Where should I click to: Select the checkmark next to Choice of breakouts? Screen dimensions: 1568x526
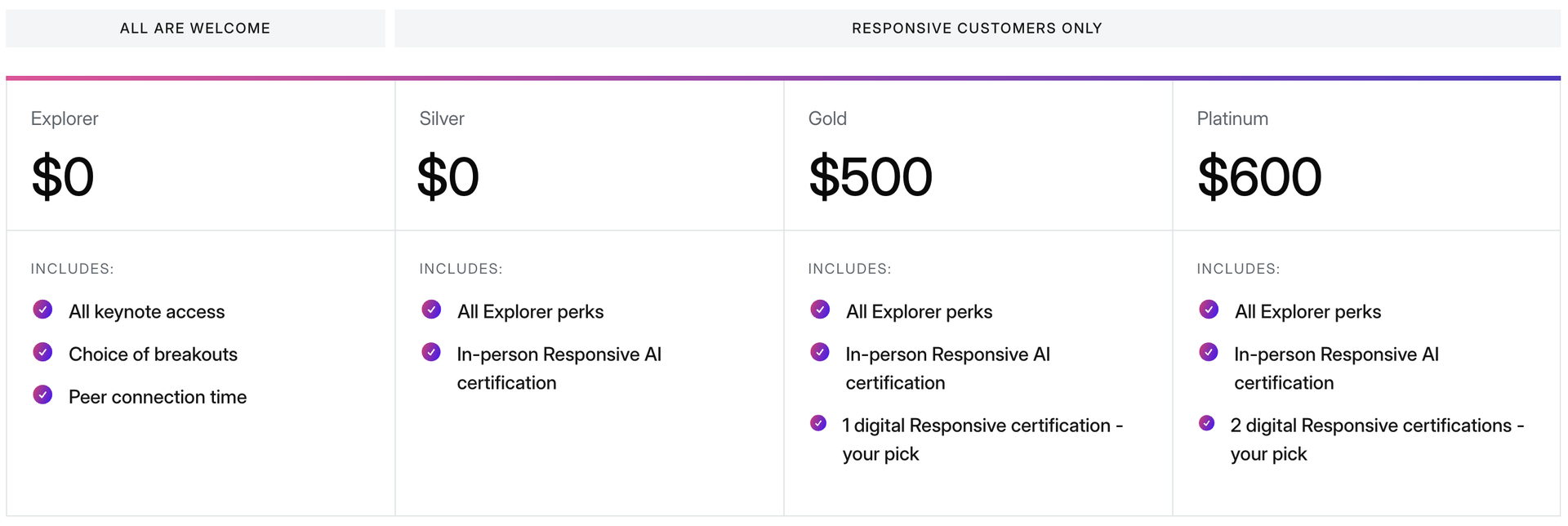(42, 352)
